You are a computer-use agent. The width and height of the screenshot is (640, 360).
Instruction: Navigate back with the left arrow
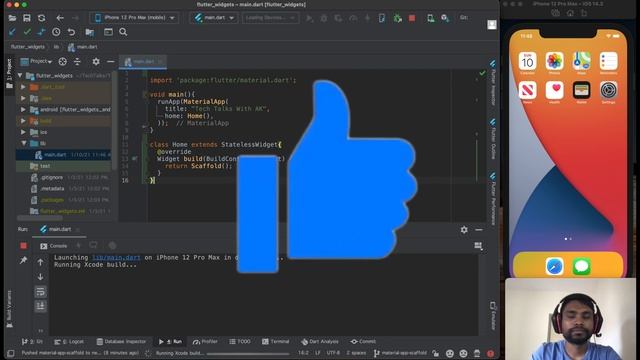coord(60,18)
